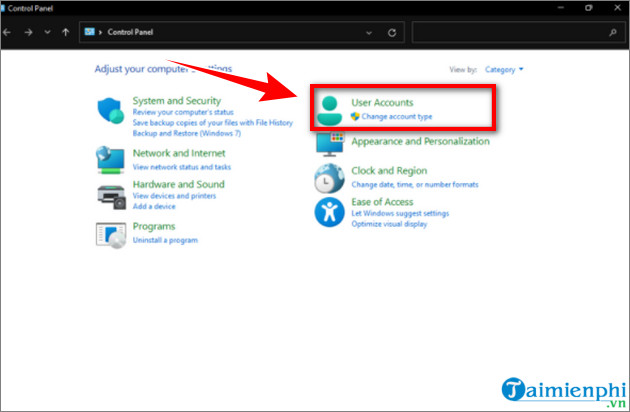Click the Control Panel breadcrumb in address bar
The image size is (630, 412).
point(130,32)
